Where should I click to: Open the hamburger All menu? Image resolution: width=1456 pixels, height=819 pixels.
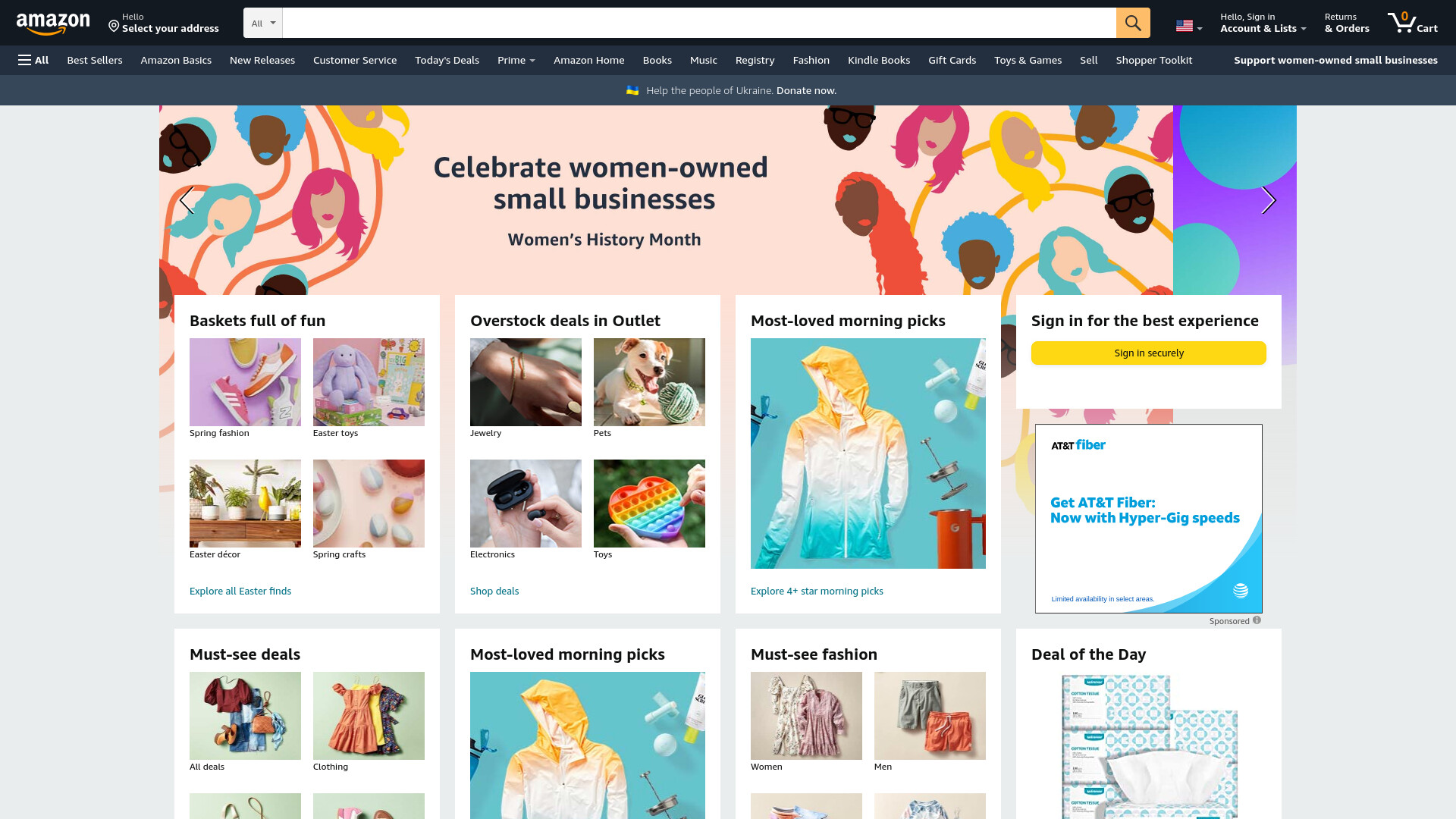tap(33, 60)
